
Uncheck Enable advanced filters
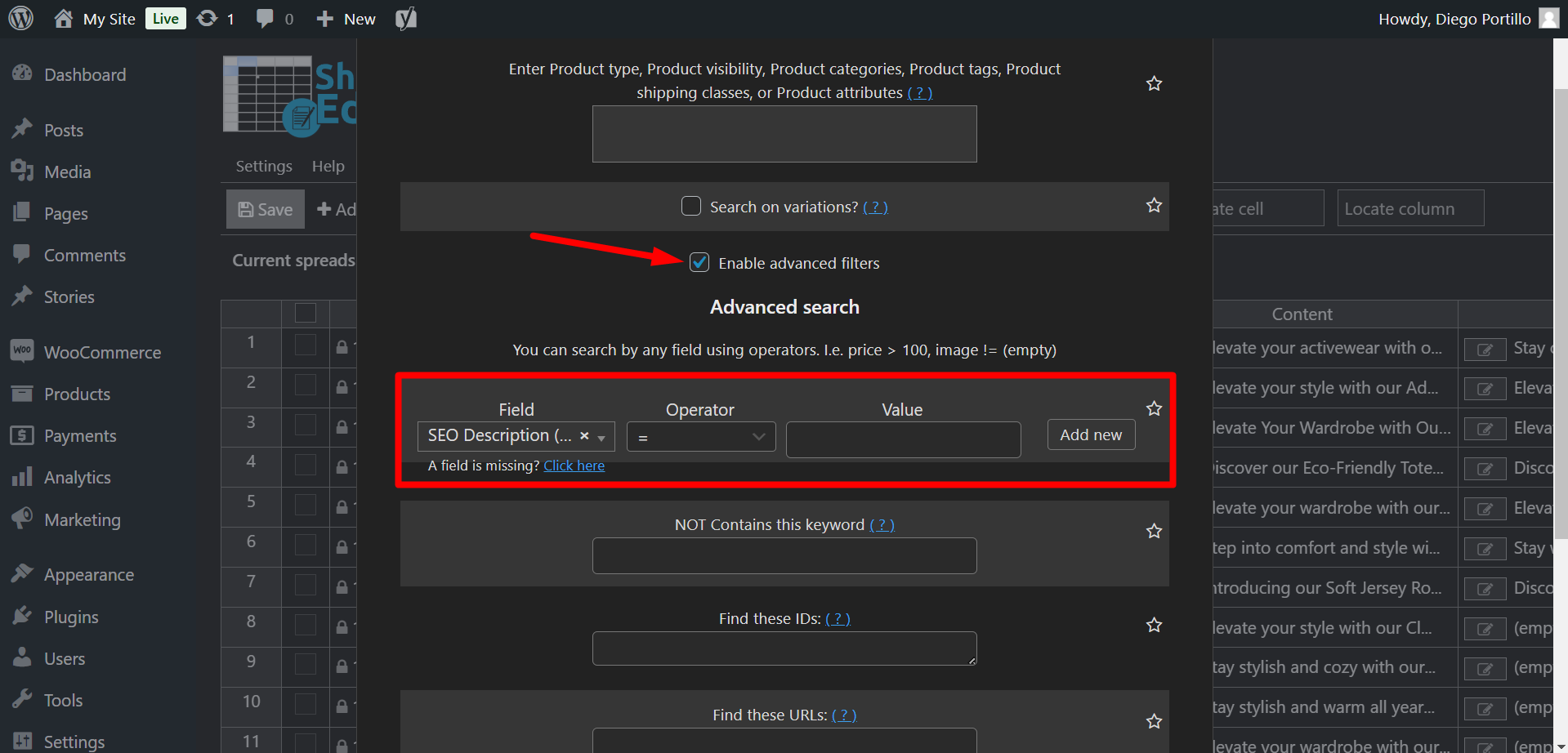[699, 263]
